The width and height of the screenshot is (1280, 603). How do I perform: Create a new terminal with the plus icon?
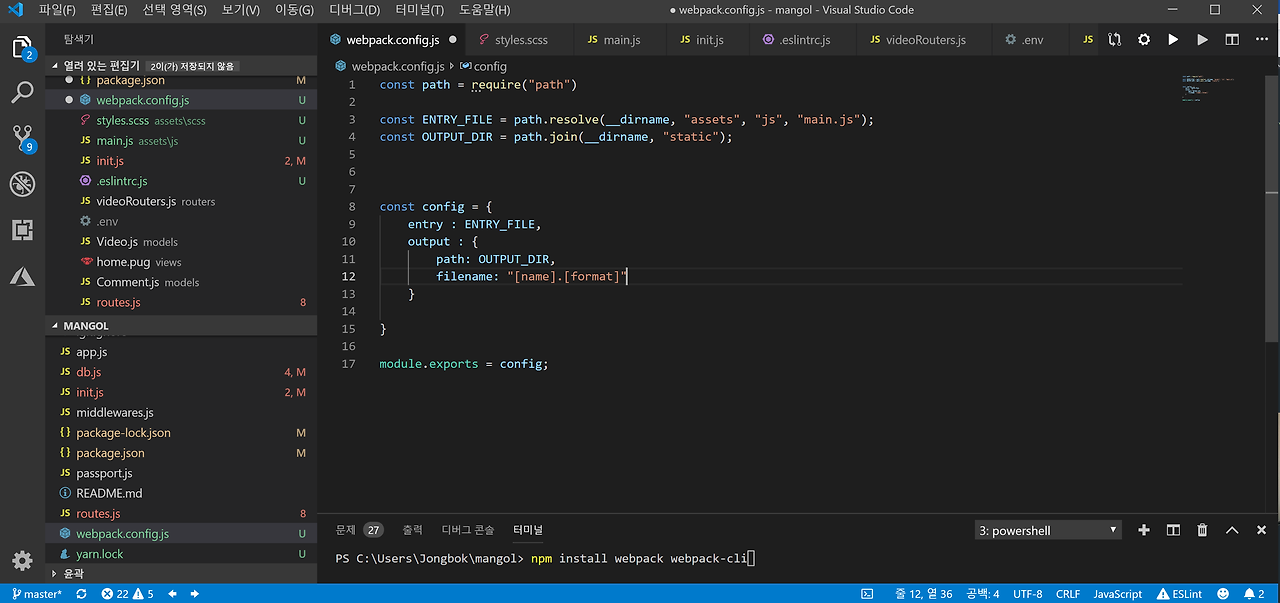pyautogui.click(x=1144, y=530)
